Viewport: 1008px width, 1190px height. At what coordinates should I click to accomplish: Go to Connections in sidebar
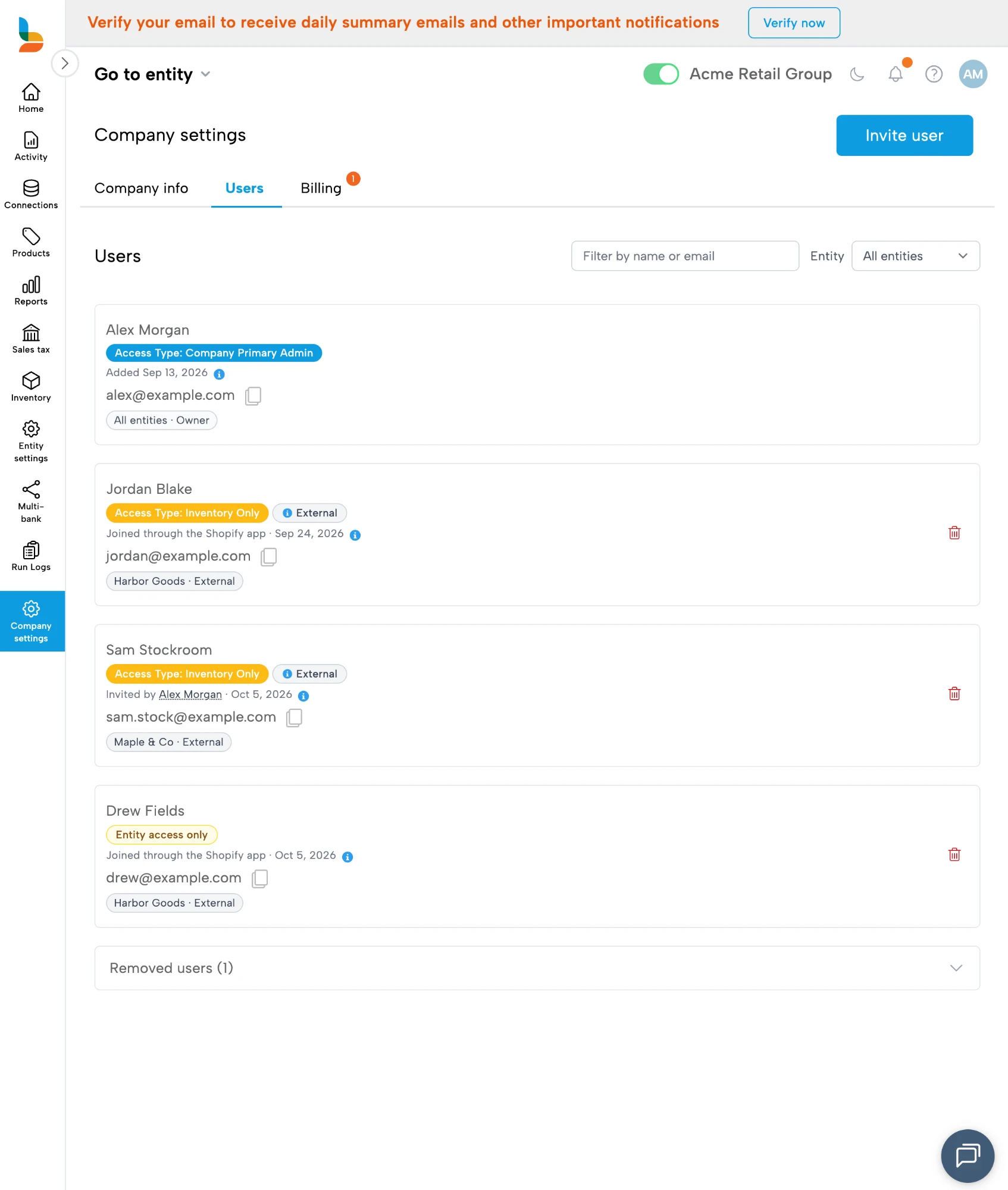tap(31, 194)
